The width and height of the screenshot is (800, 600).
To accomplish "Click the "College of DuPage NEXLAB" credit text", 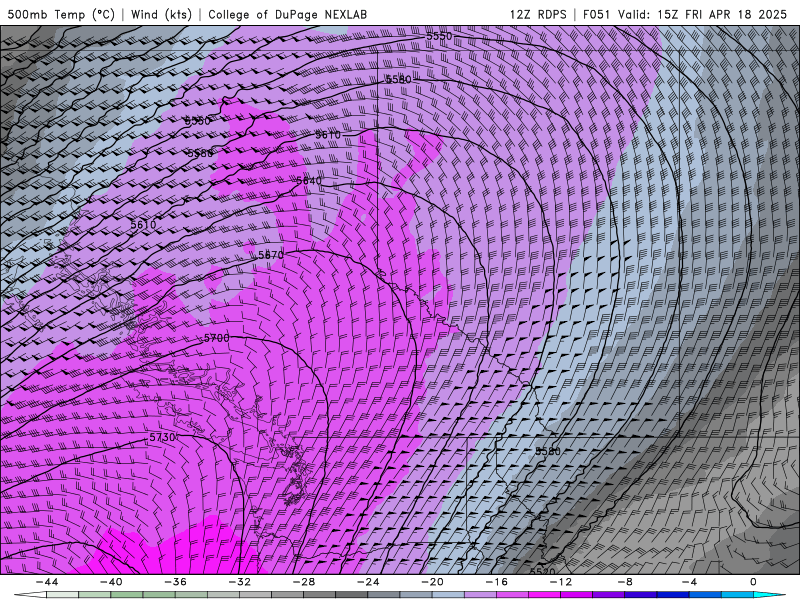I will tap(287, 14).
